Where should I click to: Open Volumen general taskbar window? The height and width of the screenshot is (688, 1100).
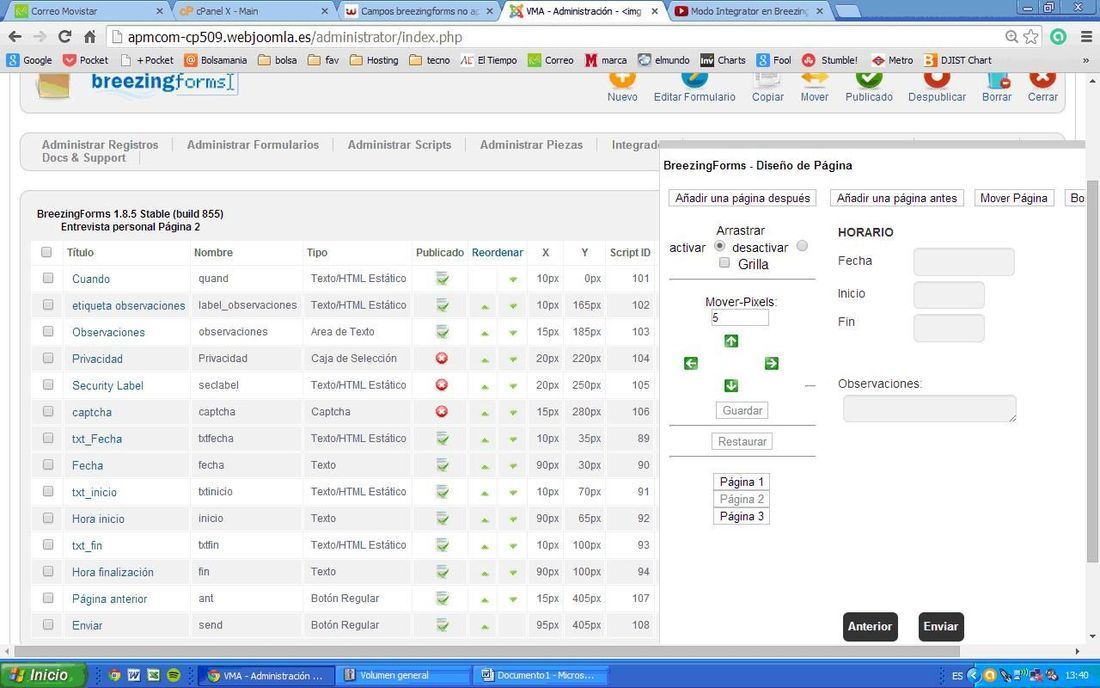coord(403,675)
